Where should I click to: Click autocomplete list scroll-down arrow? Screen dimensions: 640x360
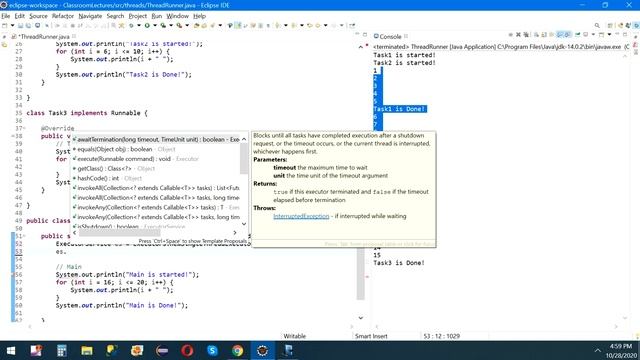coord(244,224)
